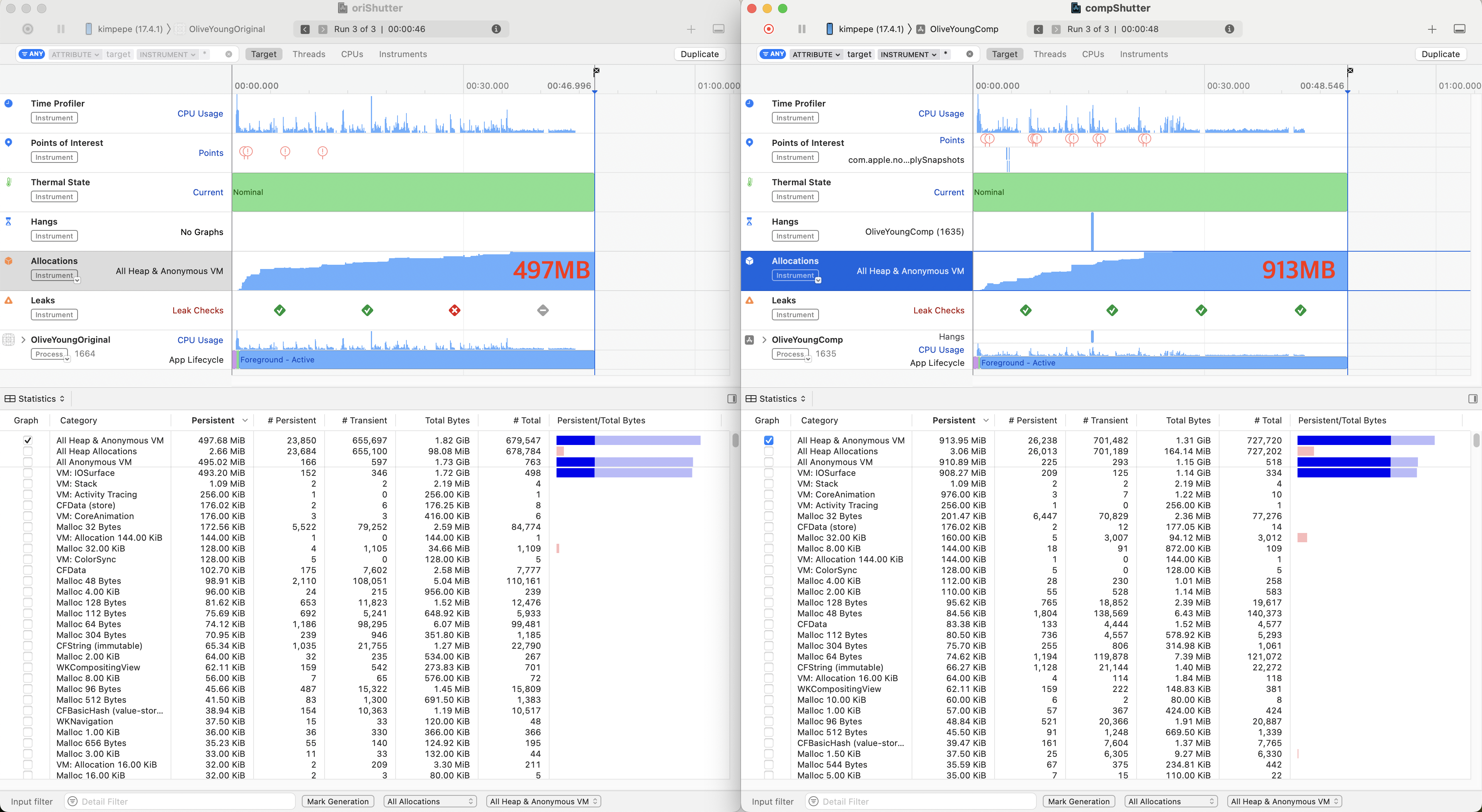1482x812 pixels.
Task: Check All Heap Allocations graph box in oriShutter
Action: point(28,451)
